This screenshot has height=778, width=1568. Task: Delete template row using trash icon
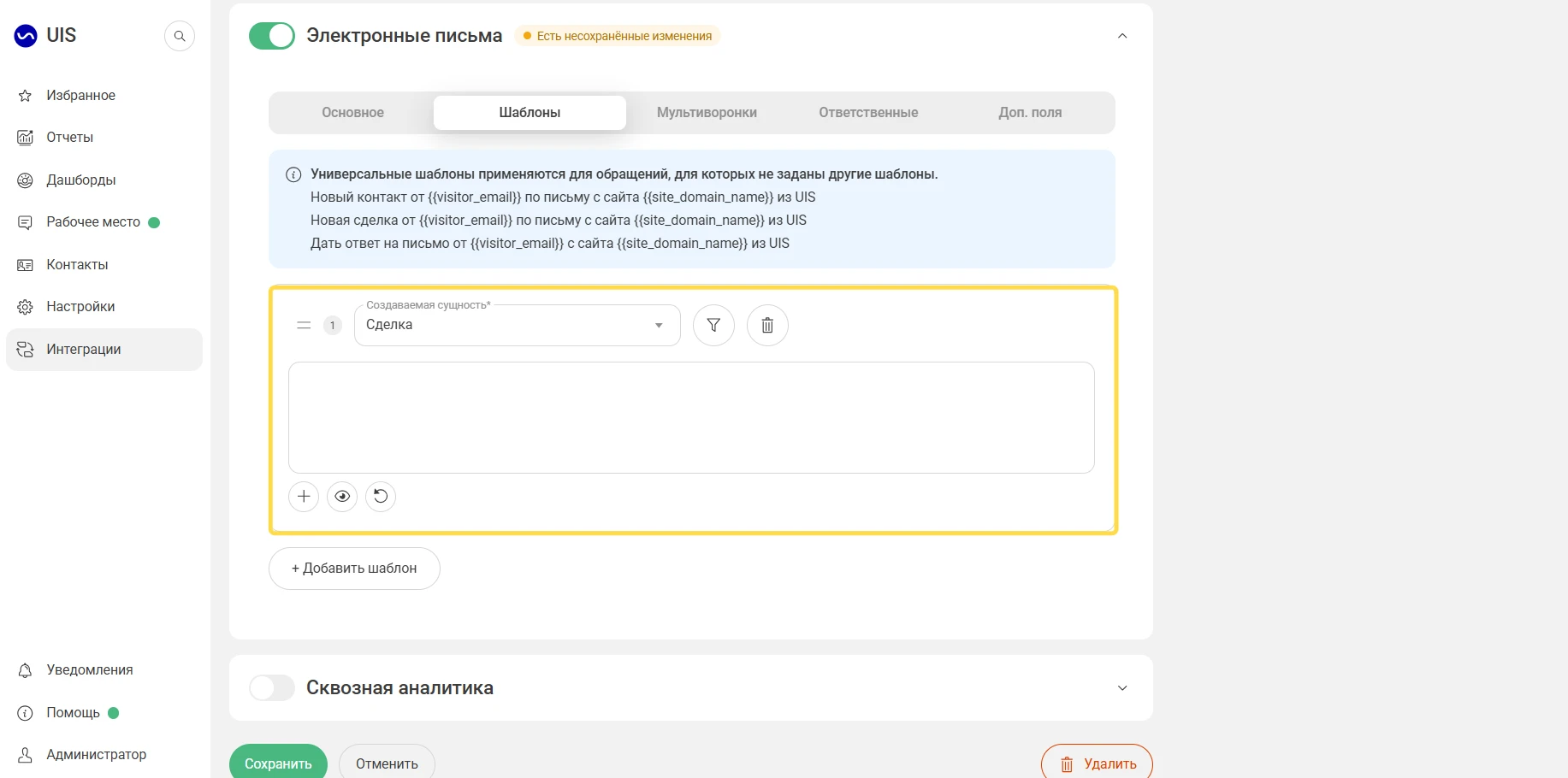tap(767, 325)
